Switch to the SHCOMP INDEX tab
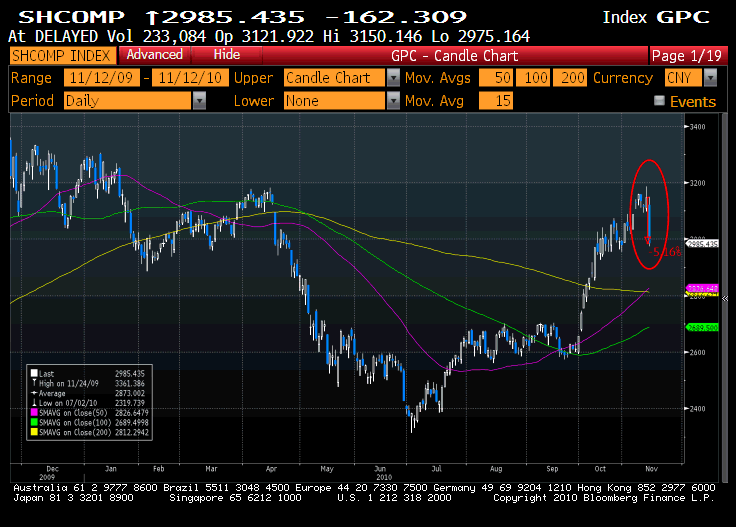 (x=61, y=55)
